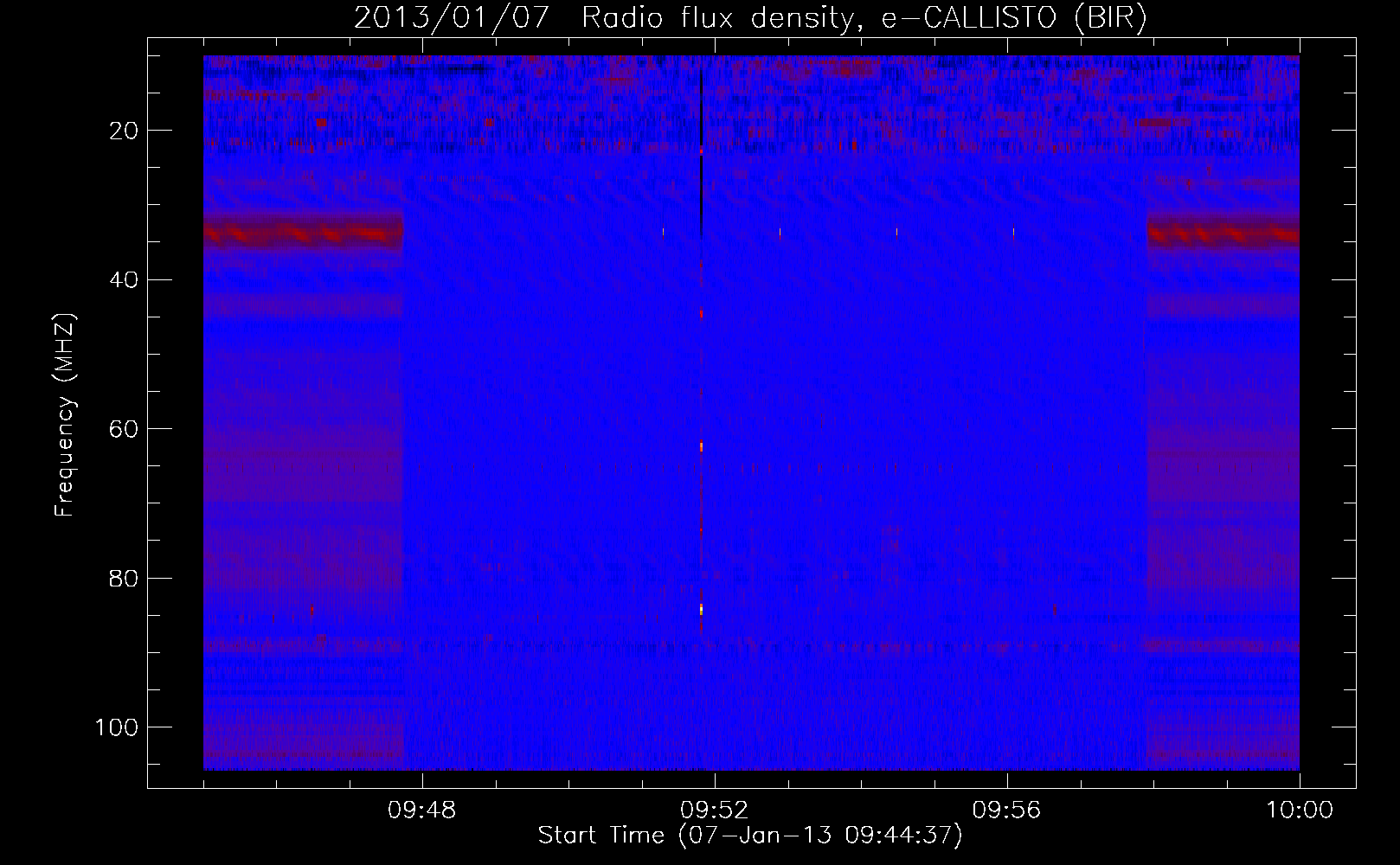Click the 09:48 time axis tick label
1400x865 pixels.
tap(421, 811)
